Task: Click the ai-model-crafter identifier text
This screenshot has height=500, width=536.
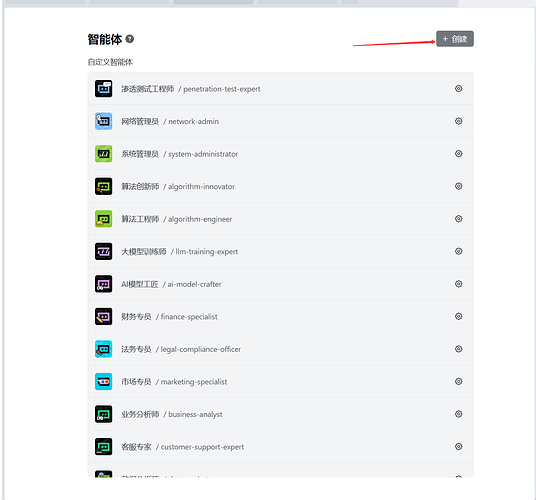Action: tap(194, 284)
